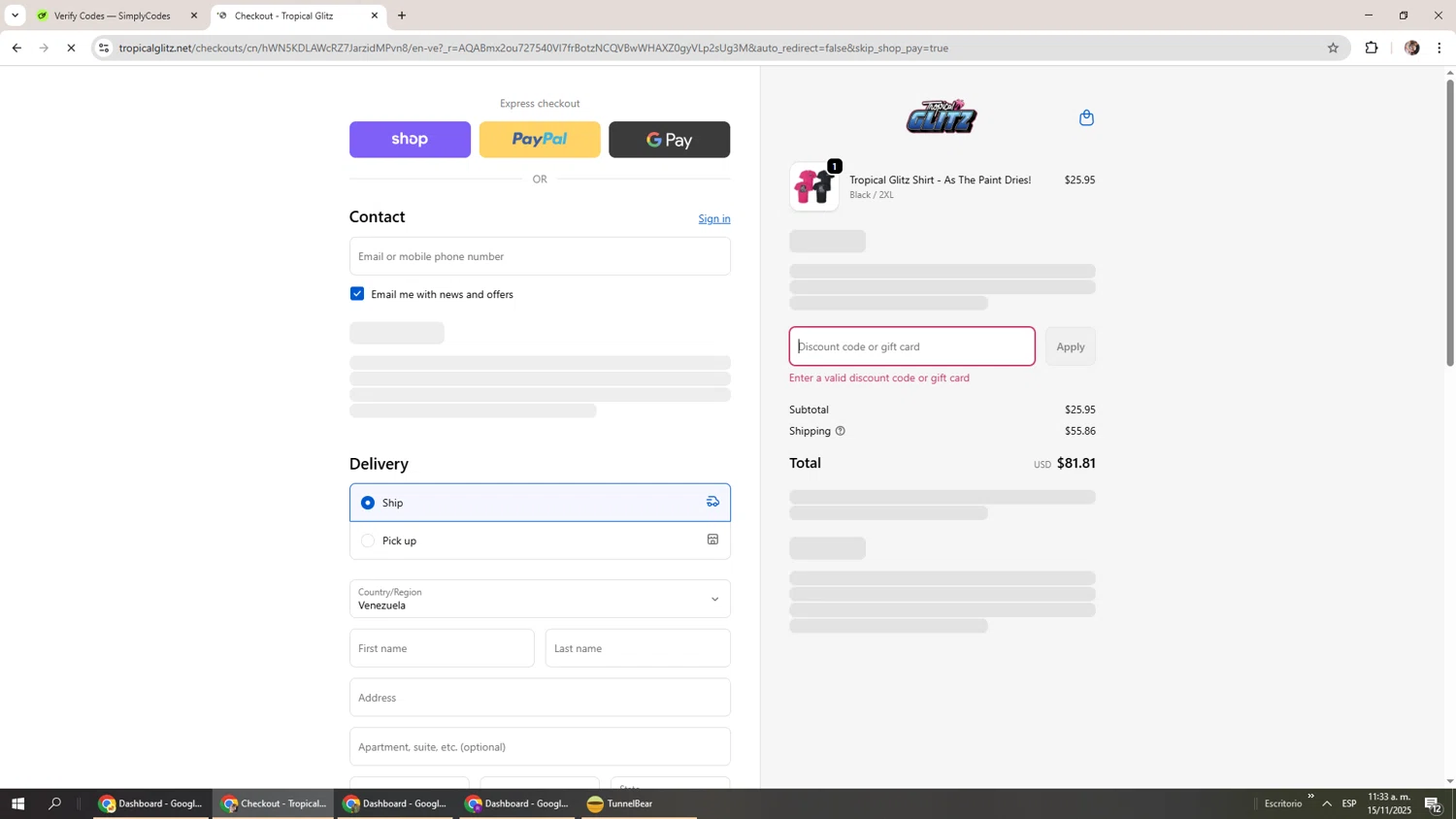Image resolution: width=1456 pixels, height=819 pixels.
Task: Go back to the previous page
Action: pyautogui.click(x=17, y=48)
